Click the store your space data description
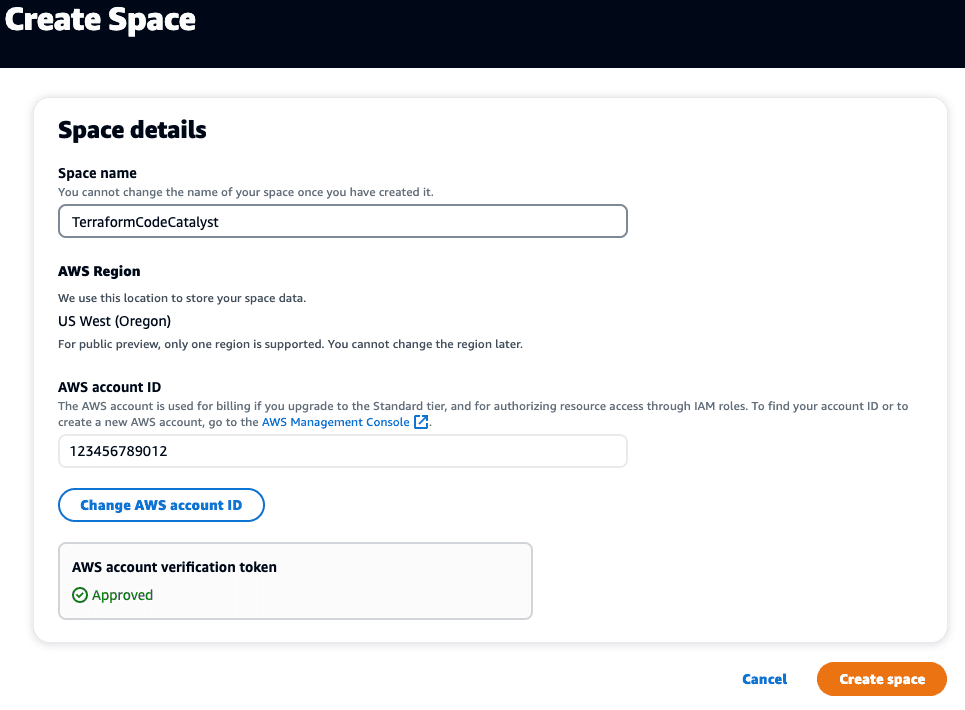This screenshot has height=710, width=965. click(182, 298)
